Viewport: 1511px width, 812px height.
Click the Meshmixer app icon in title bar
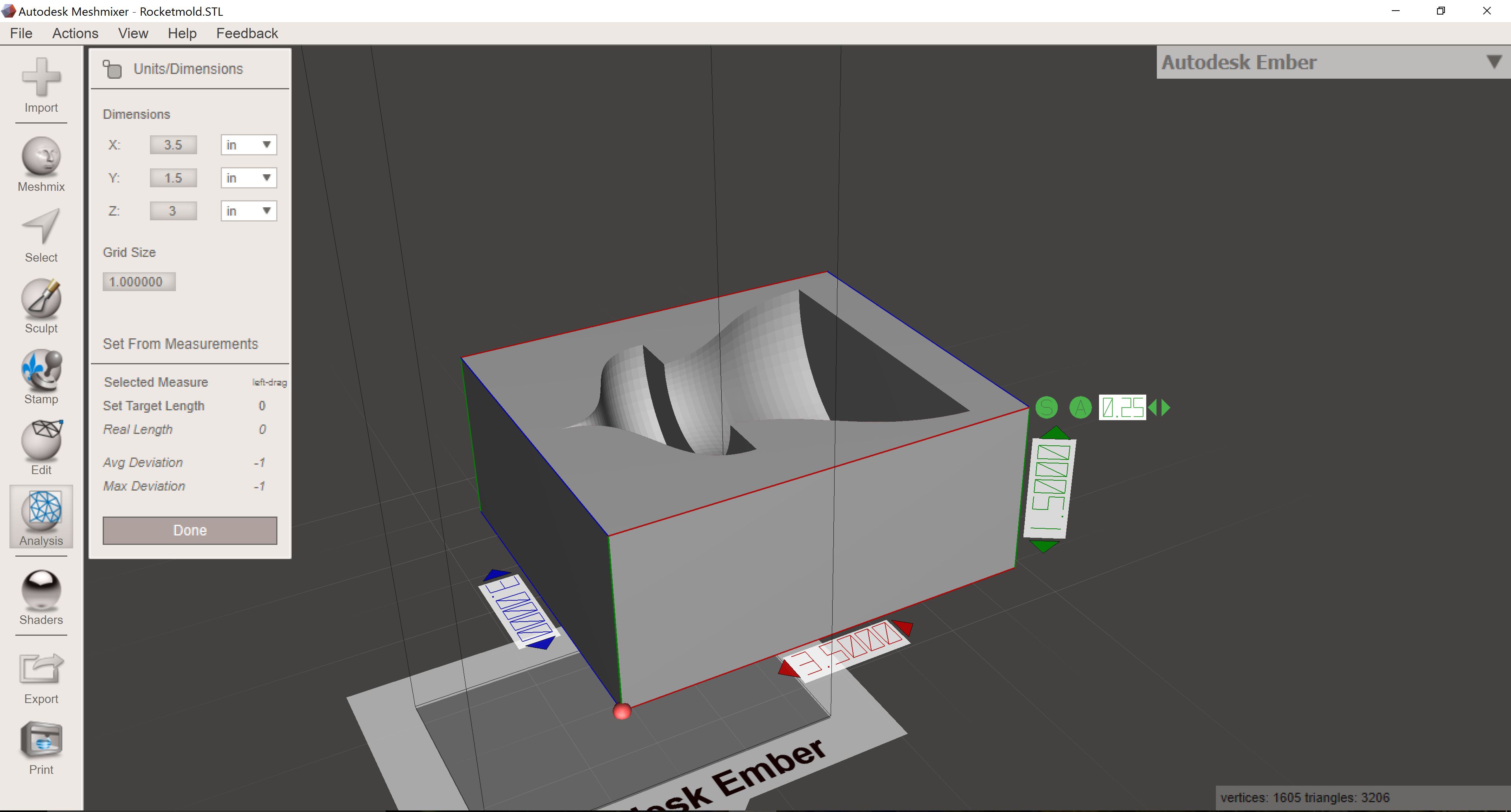tap(8, 11)
